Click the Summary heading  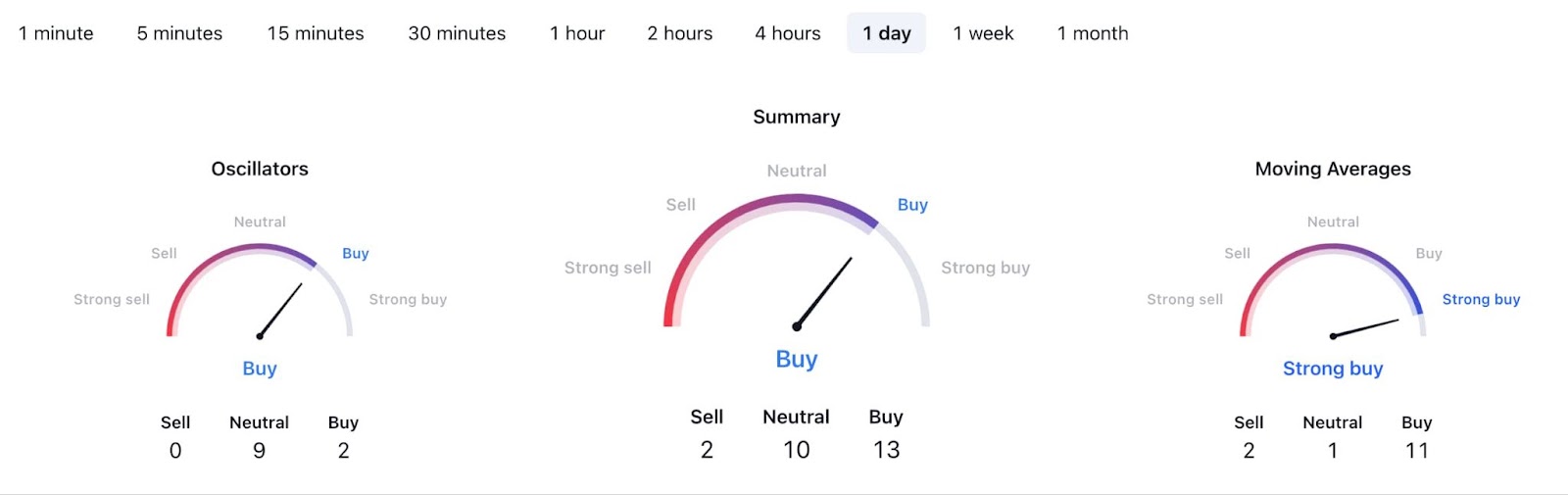796,117
